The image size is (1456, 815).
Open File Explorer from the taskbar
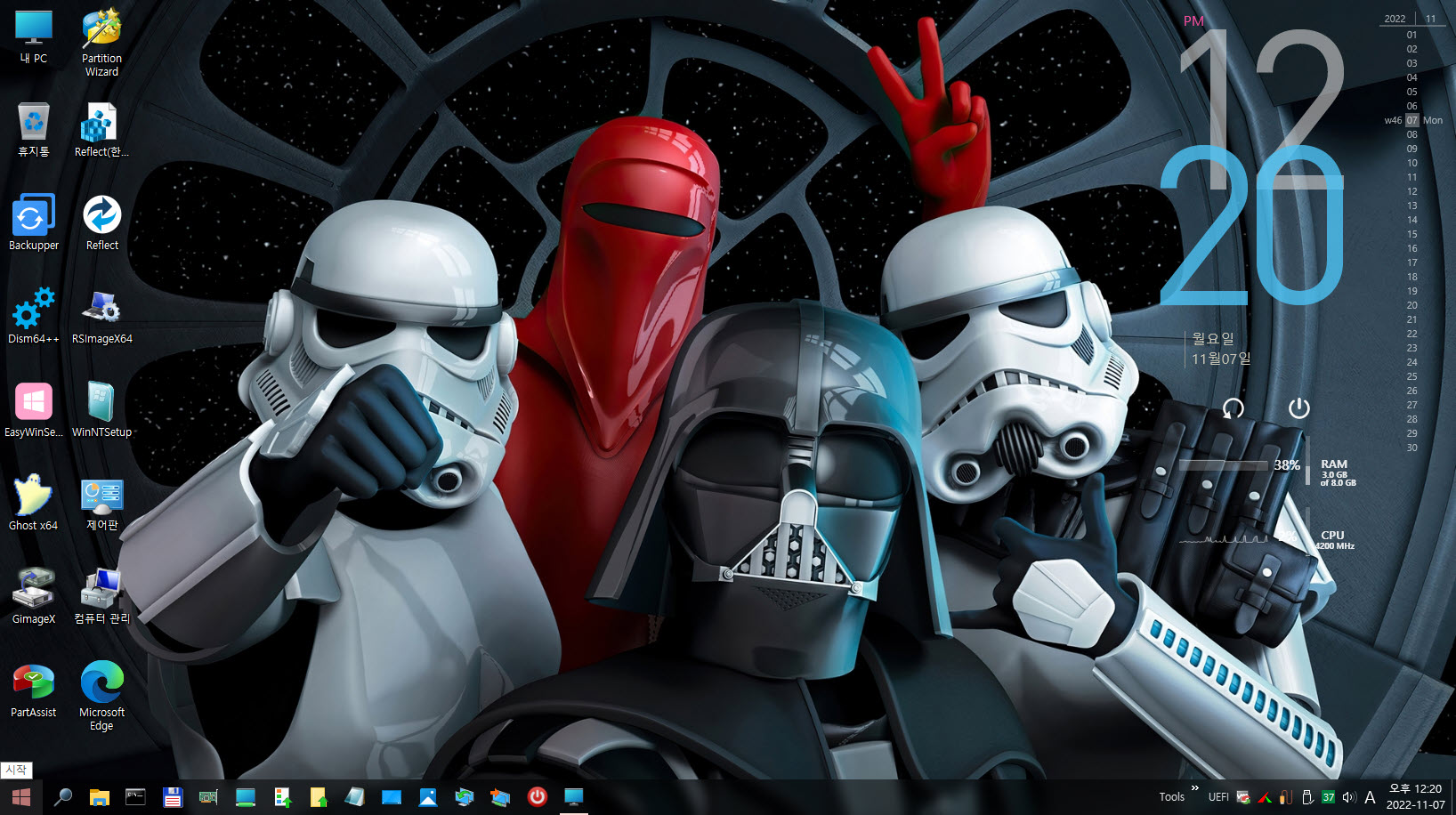point(99,797)
